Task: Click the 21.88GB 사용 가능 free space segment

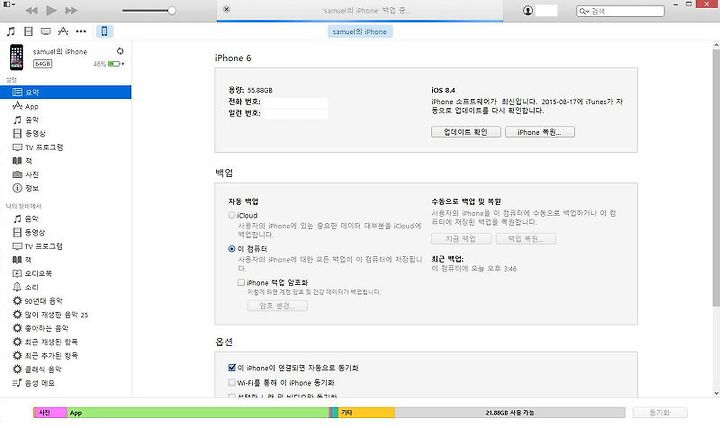Action: (x=510, y=413)
